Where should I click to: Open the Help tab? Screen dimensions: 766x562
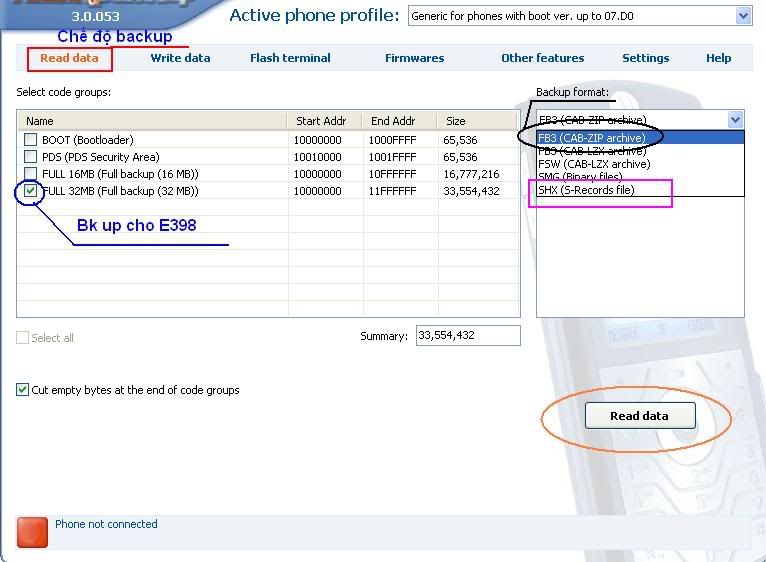click(718, 58)
